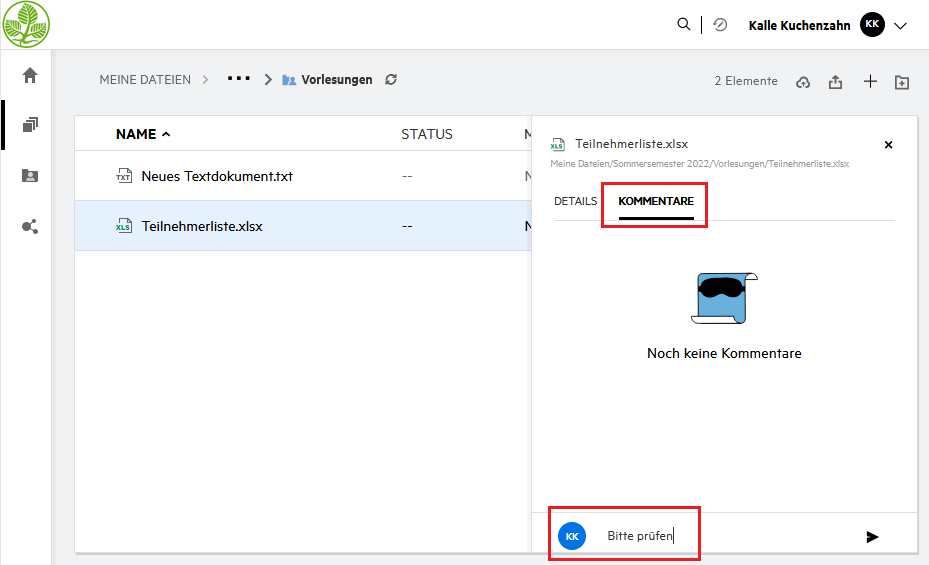Click the cloud upload icon
The height and width of the screenshot is (565, 929).
coord(802,82)
